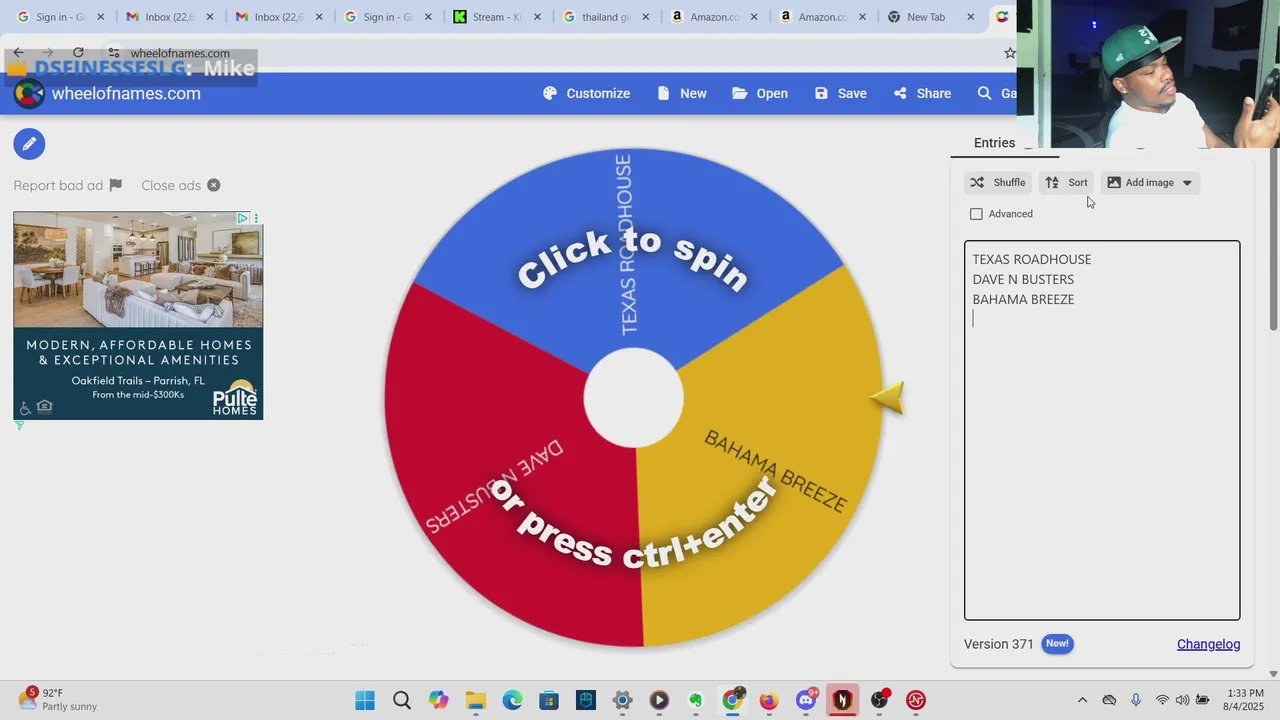Close the Stream - Kick tab
This screenshot has width=1280, height=720.
(537, 17)
